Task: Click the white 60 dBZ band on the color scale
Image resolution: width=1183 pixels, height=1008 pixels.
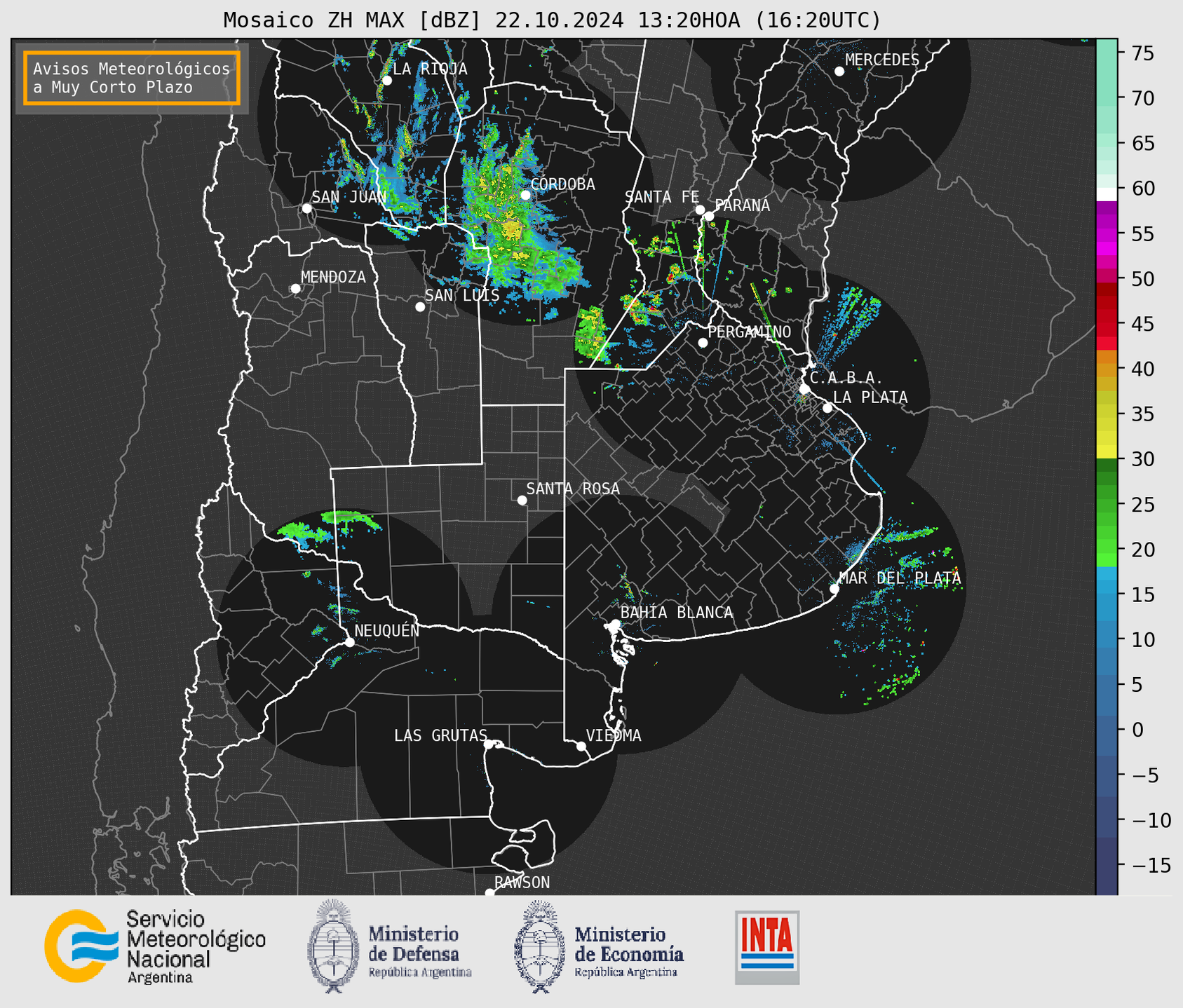Action: [1107, 193]
